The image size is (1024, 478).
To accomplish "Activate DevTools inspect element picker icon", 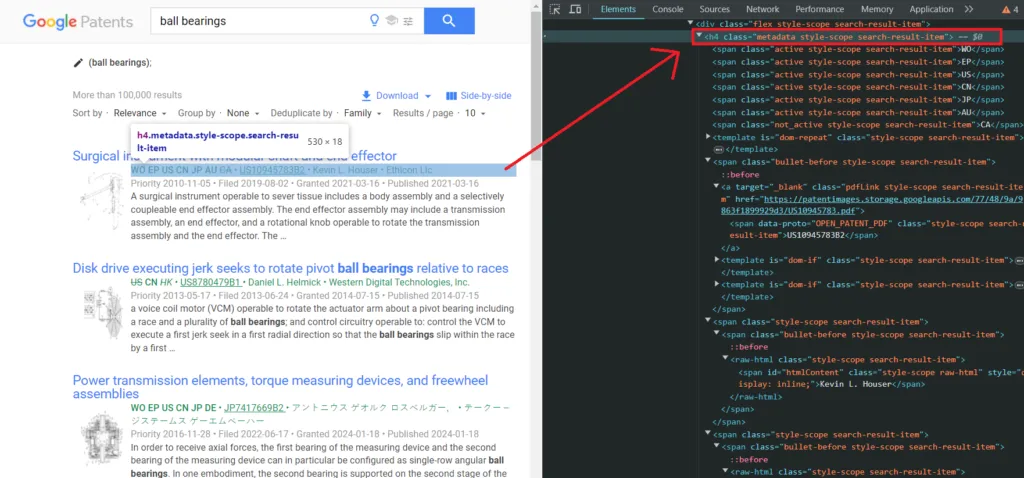I will tap(555, 9).
